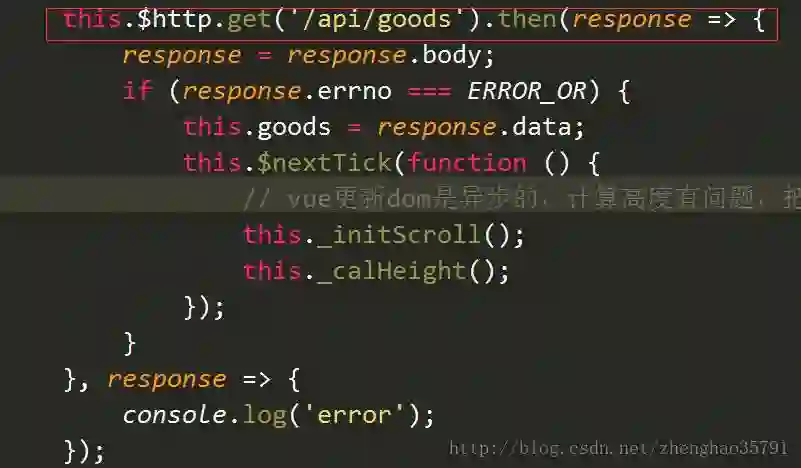Click _initScroll method call

pyautogui.click(x=406, y=235)
